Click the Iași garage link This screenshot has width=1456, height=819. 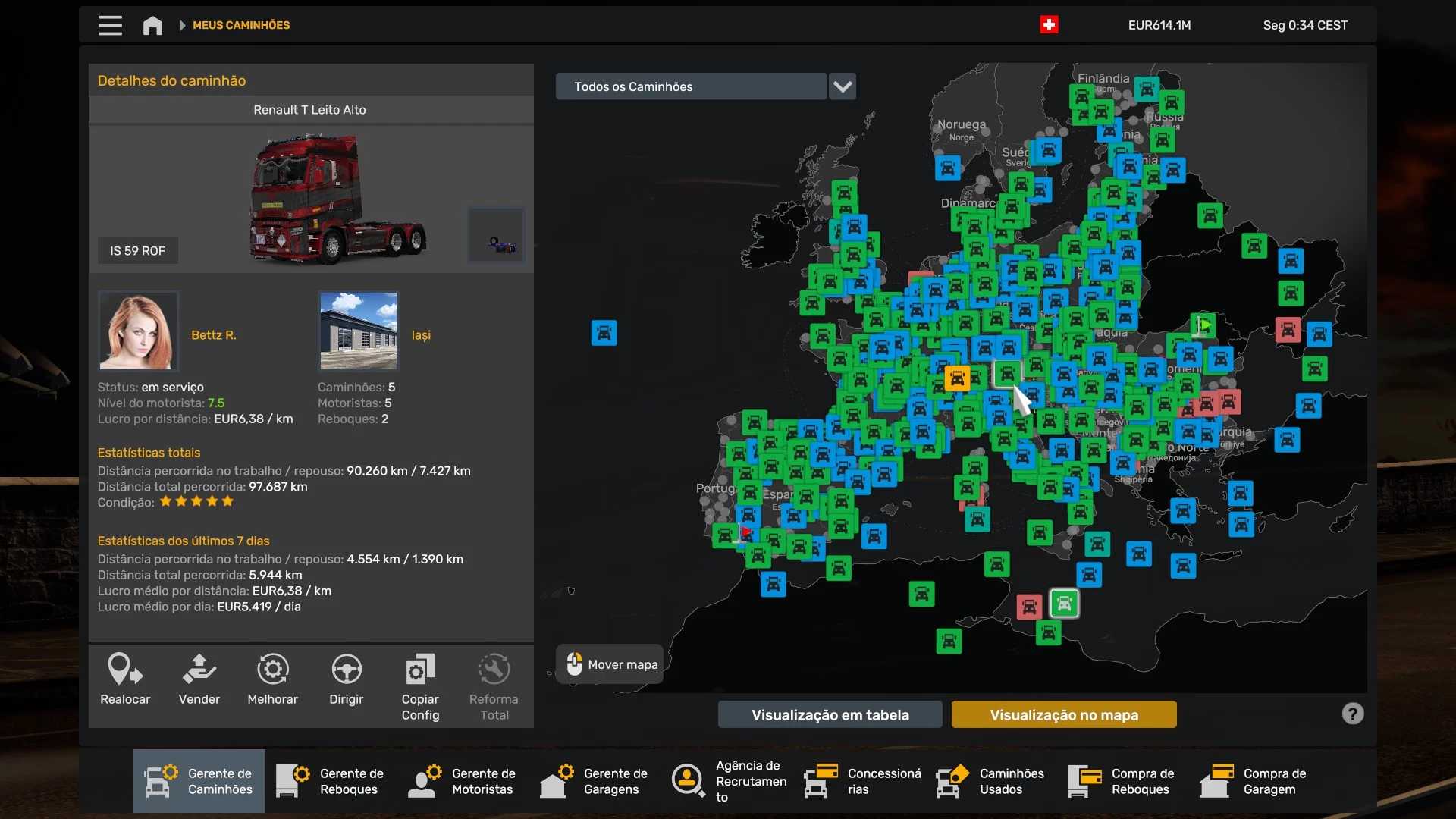tap(421, 334)
